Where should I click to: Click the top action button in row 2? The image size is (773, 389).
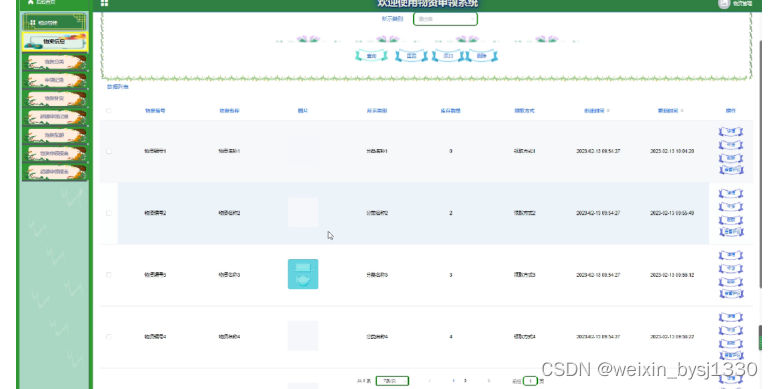pos(731,193)
